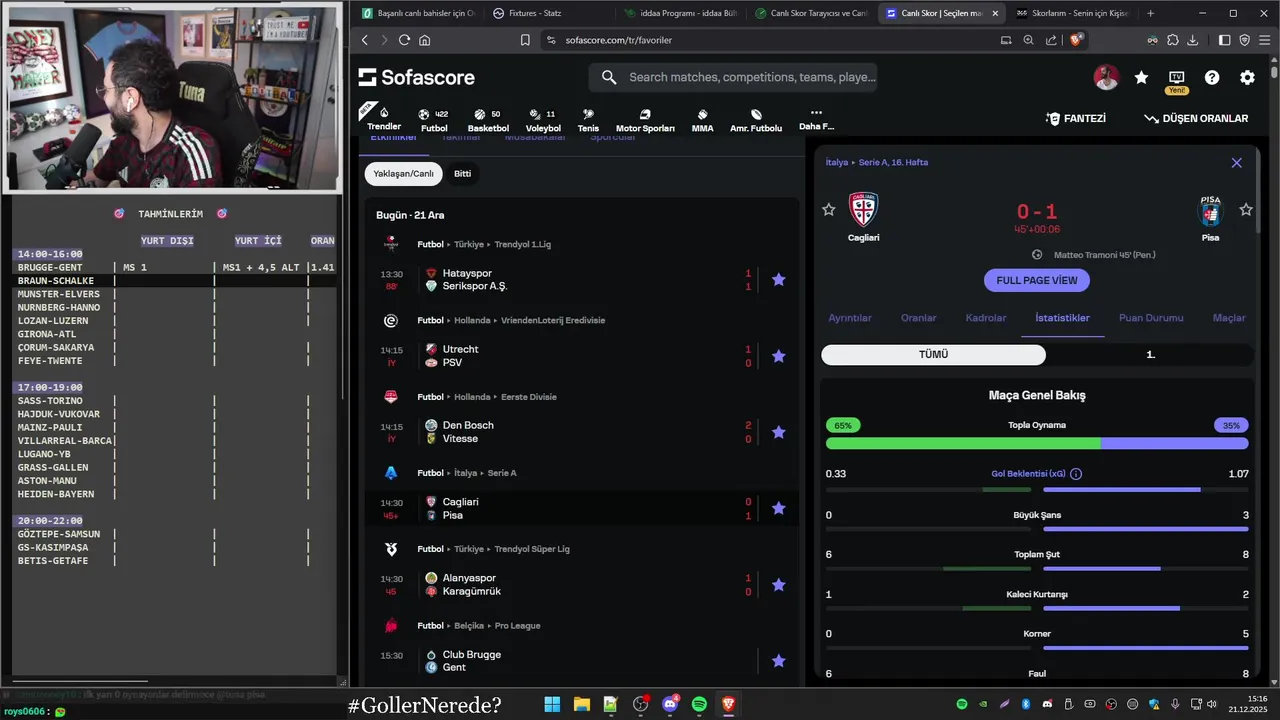The height and width of the screenshot is (720, 1280).
Task: Switch to the Ayrıntılar tab
Action: [850, 318]
